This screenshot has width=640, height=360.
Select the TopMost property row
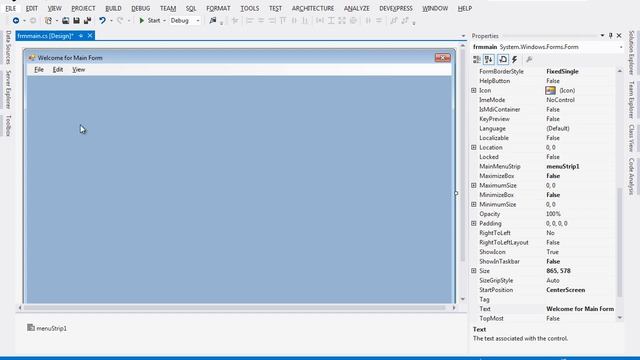[x=544, y=318]
